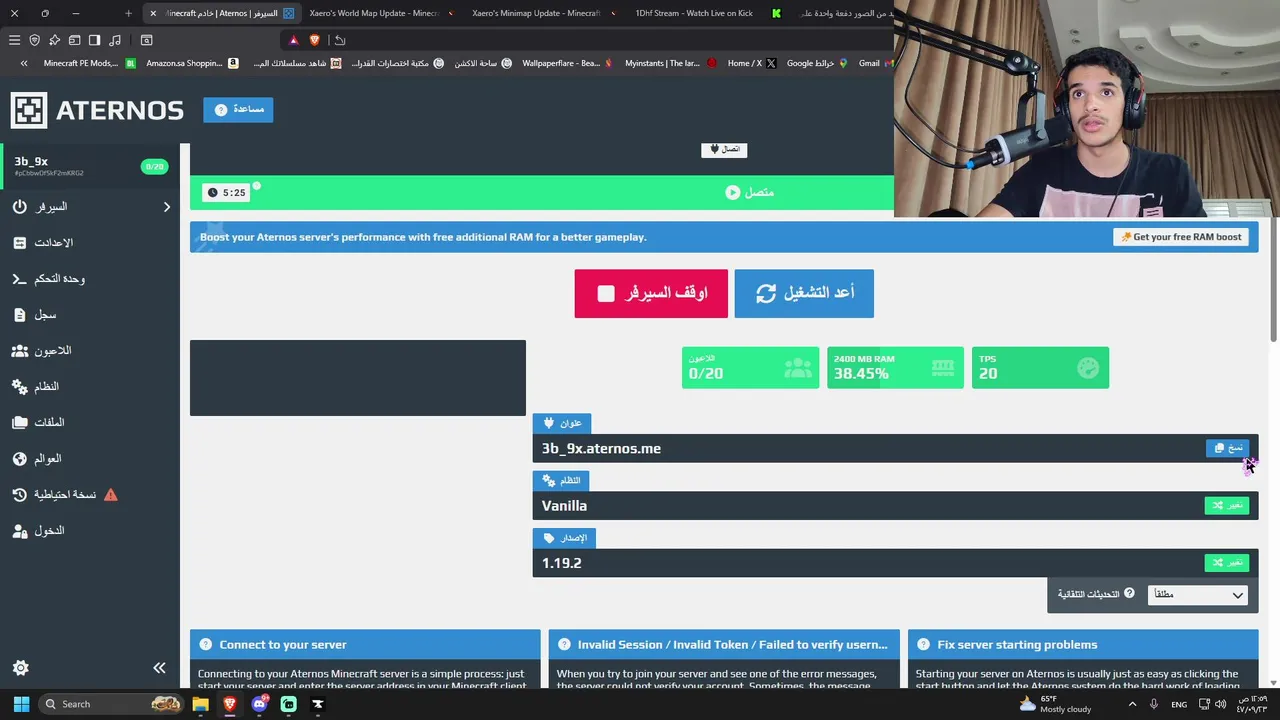Open العوالم worlds page in sidebar

[x=90, y=459]
